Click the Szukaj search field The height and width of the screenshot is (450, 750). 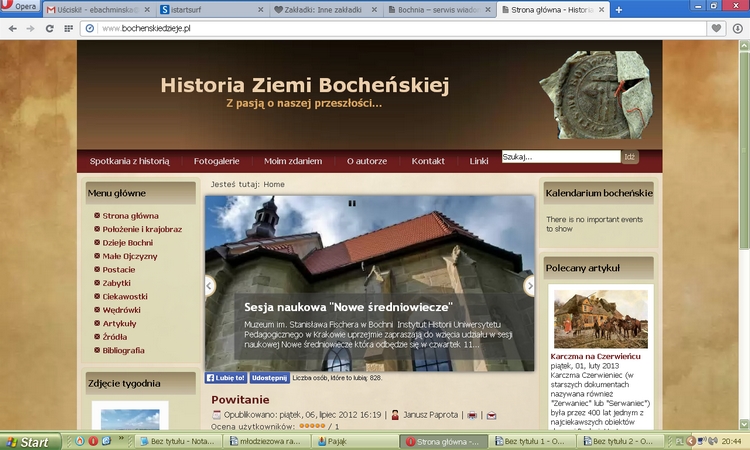tap(561, 157)
